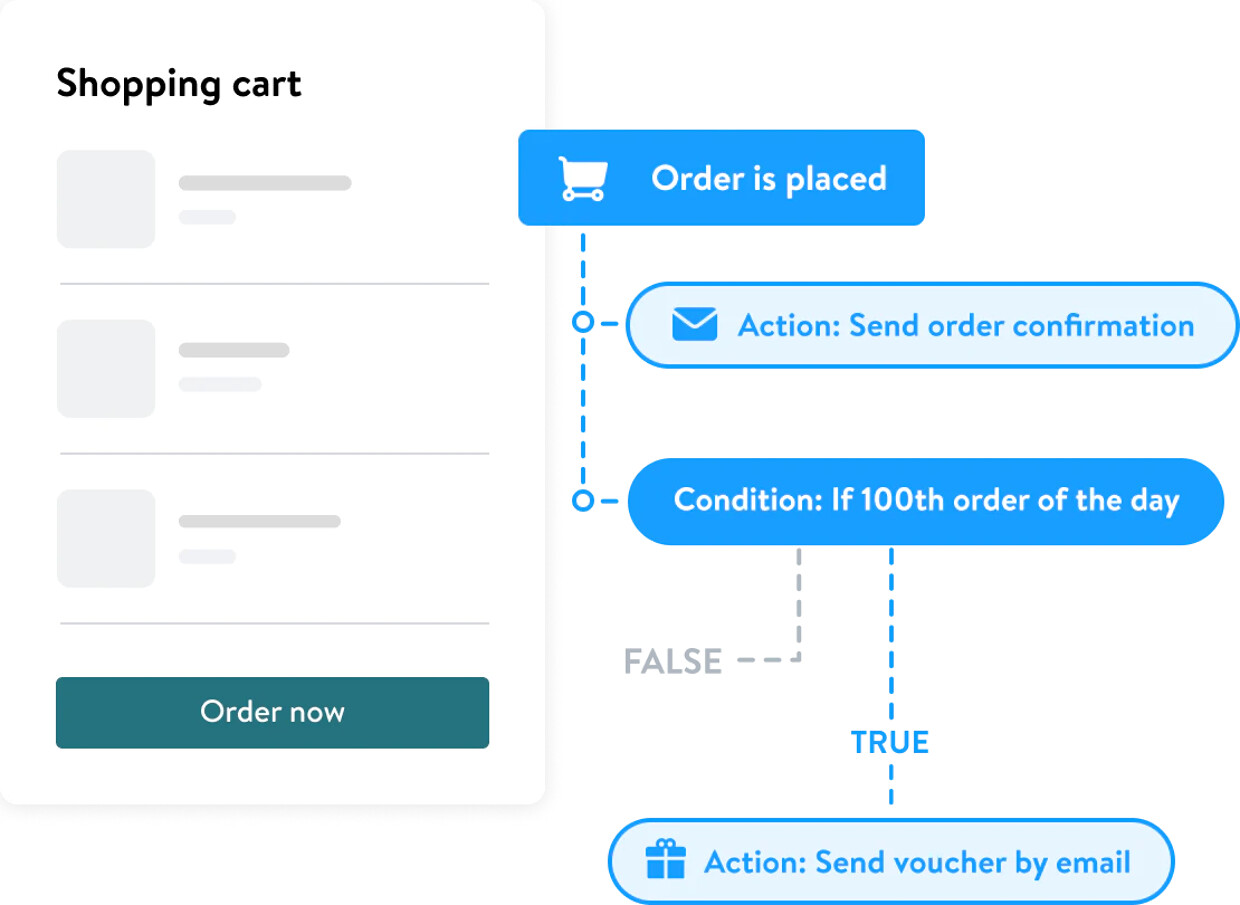Viewport: 1240px width, 905px height.
Task: Click the third cart item title placeholder
Action: point(260,521)
